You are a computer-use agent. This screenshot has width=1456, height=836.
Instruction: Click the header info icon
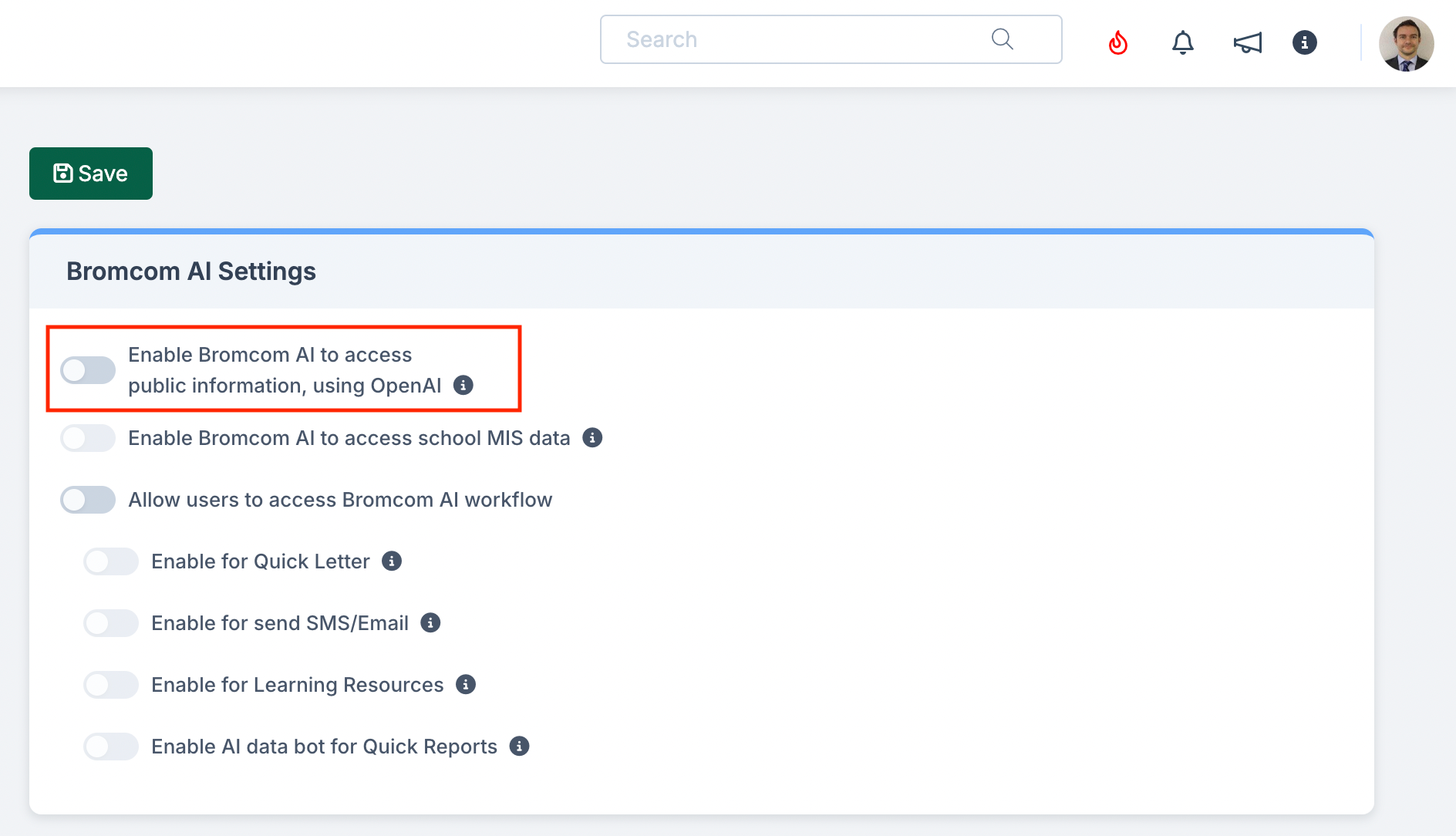[1304, 42]
